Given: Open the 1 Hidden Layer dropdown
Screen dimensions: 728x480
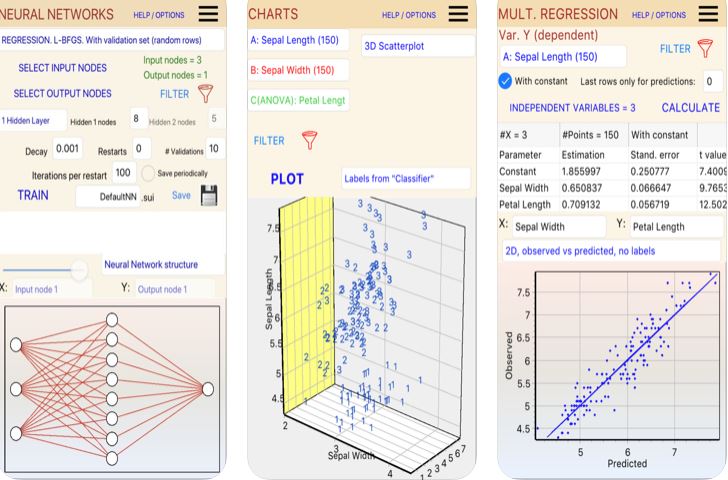Looking at the screenshot, I should tap(32, 120).
